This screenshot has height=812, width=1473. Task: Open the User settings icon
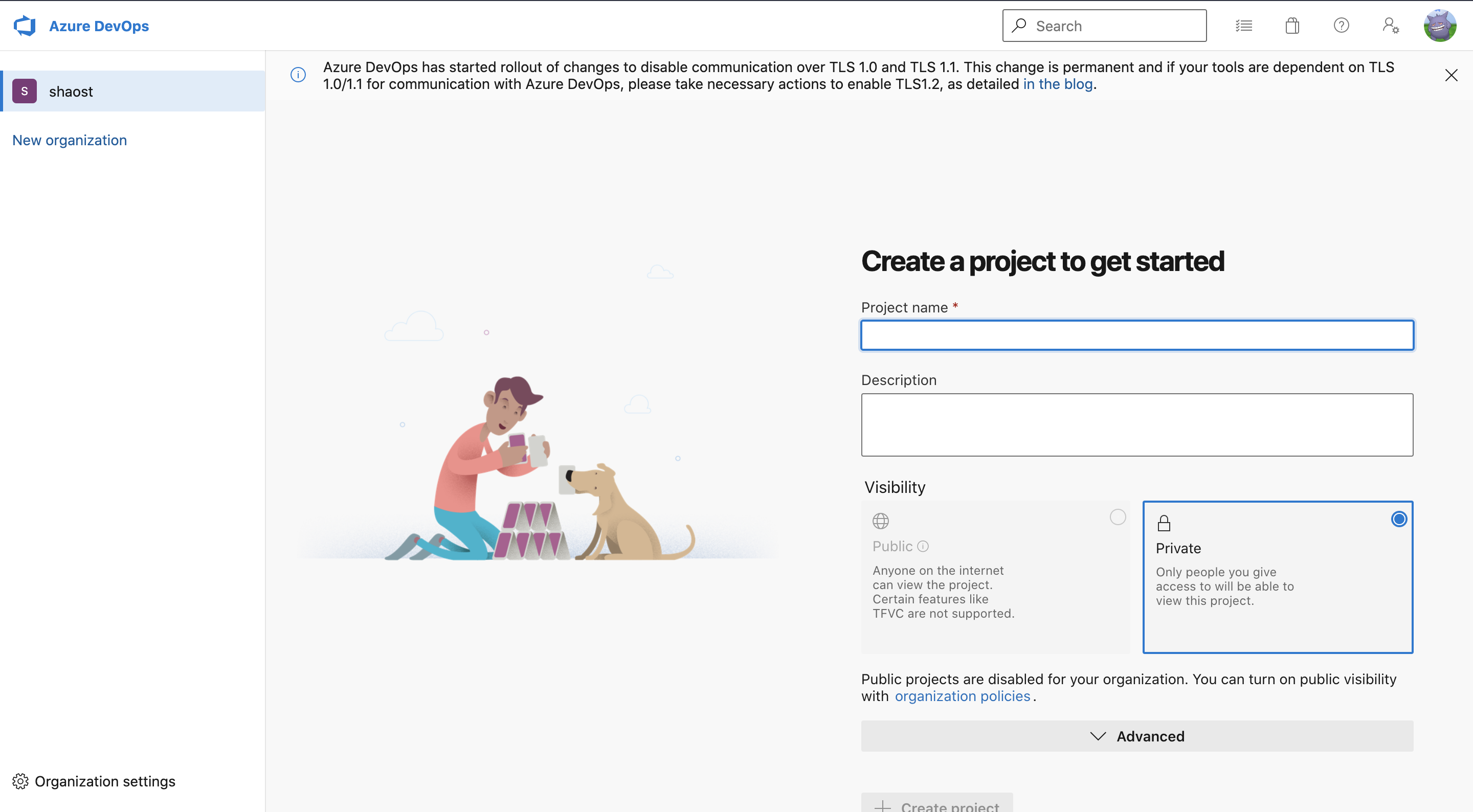[1391, 26]
